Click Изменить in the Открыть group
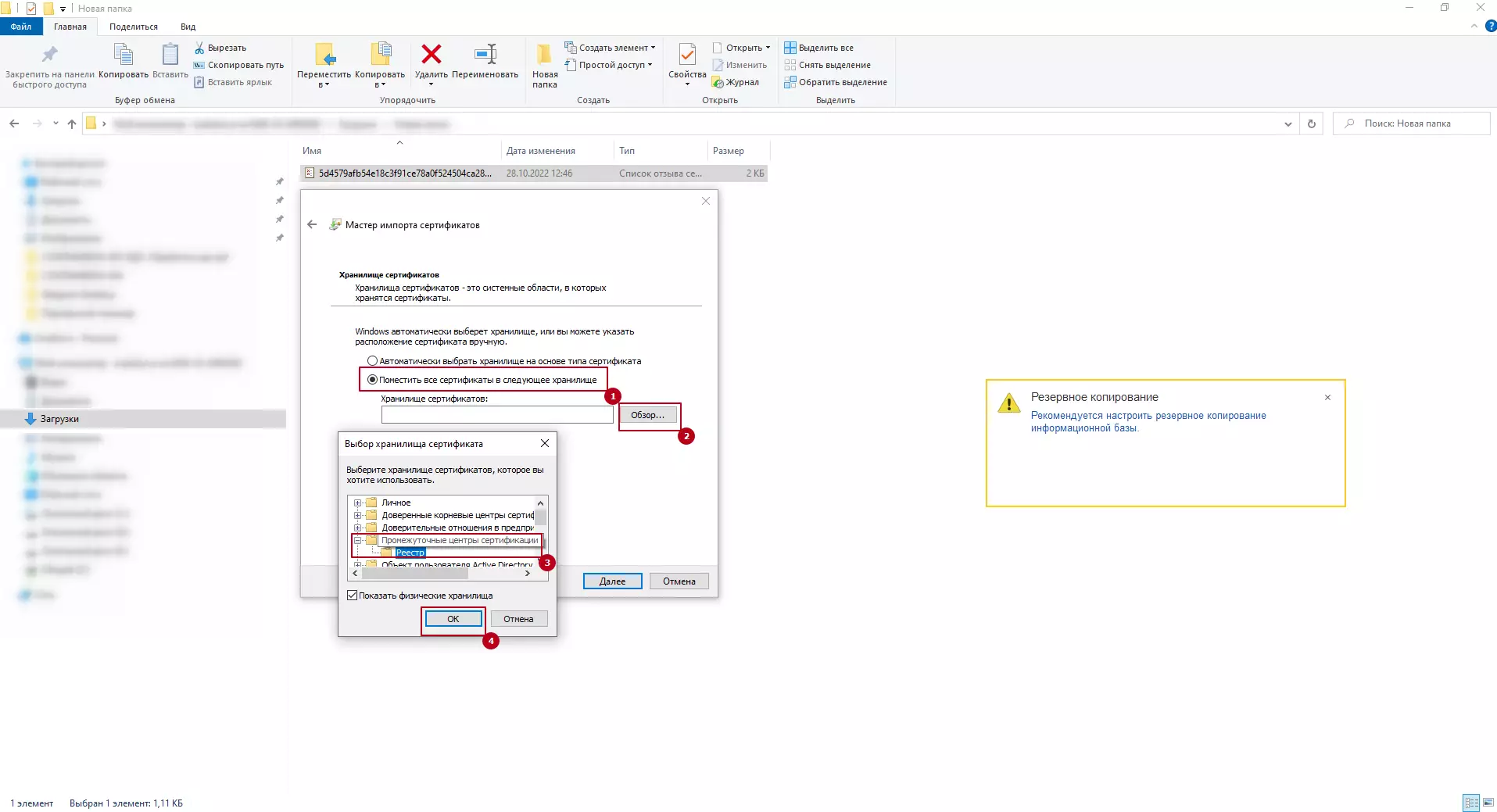 pyautogui.click(x=740, y=65)
